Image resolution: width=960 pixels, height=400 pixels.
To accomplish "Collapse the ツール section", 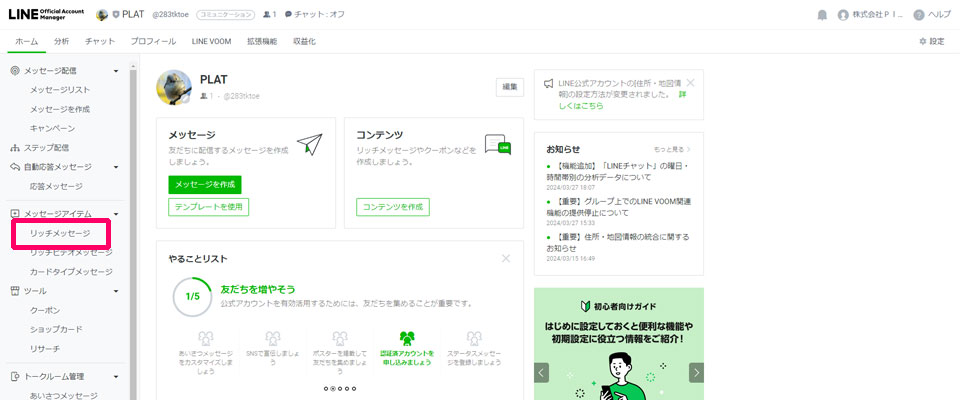I will (116, 291).
